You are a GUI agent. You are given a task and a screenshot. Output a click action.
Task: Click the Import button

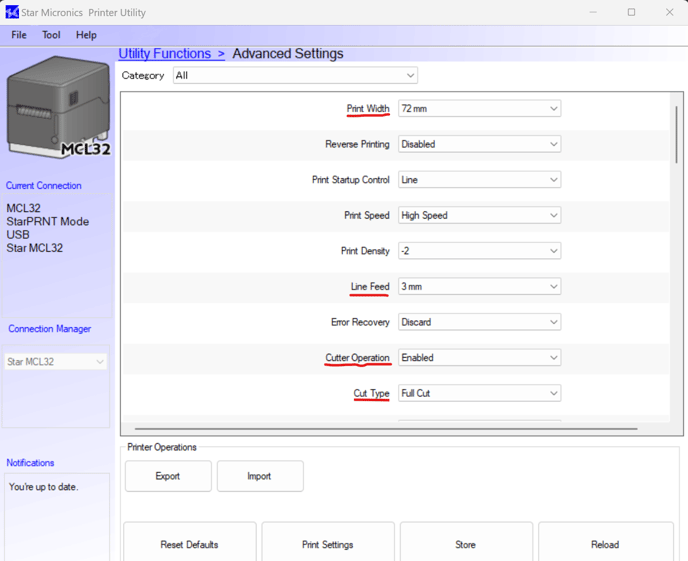(x=259, y=476)
